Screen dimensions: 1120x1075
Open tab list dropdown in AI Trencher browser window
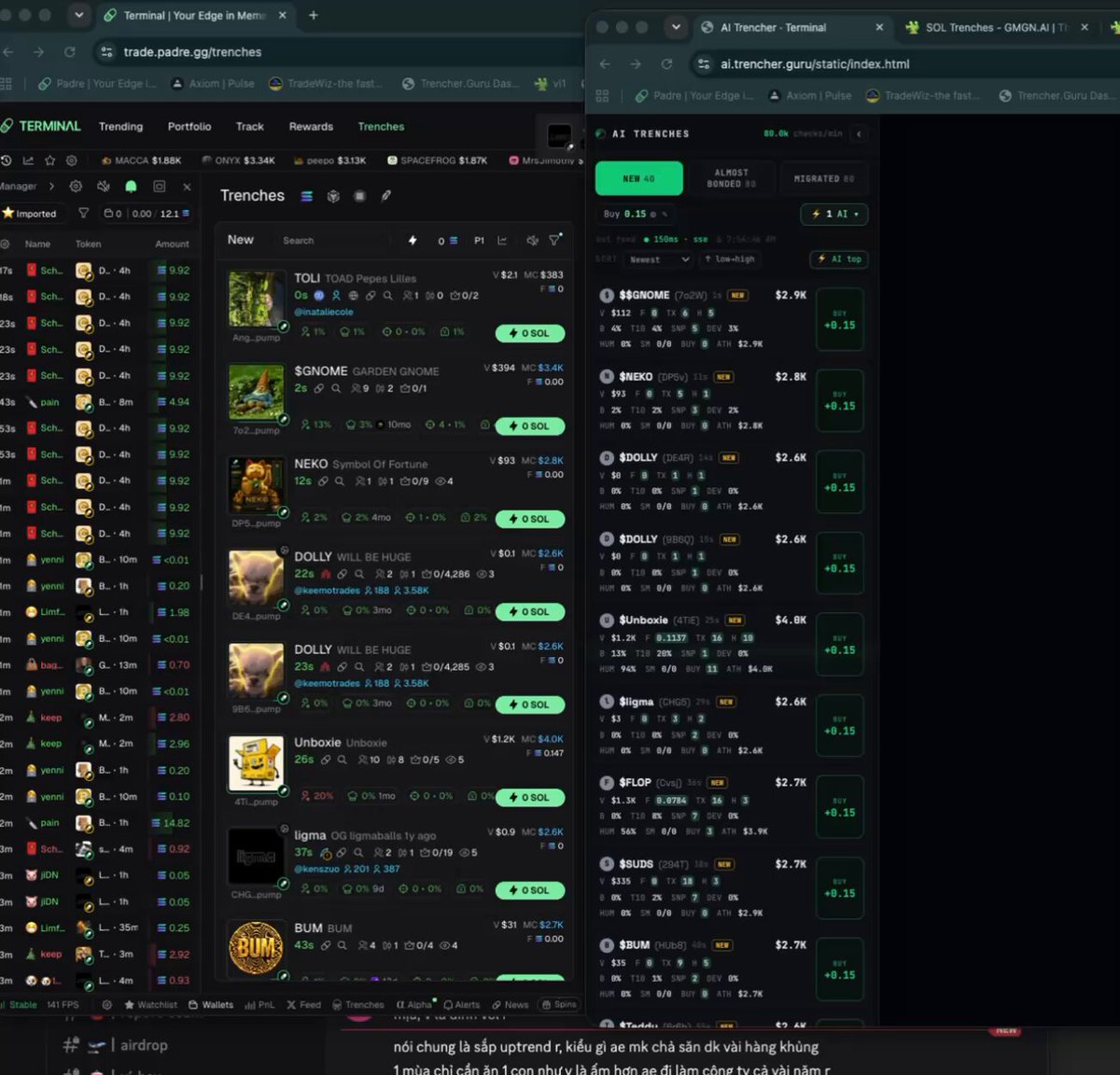pos(676,27)
